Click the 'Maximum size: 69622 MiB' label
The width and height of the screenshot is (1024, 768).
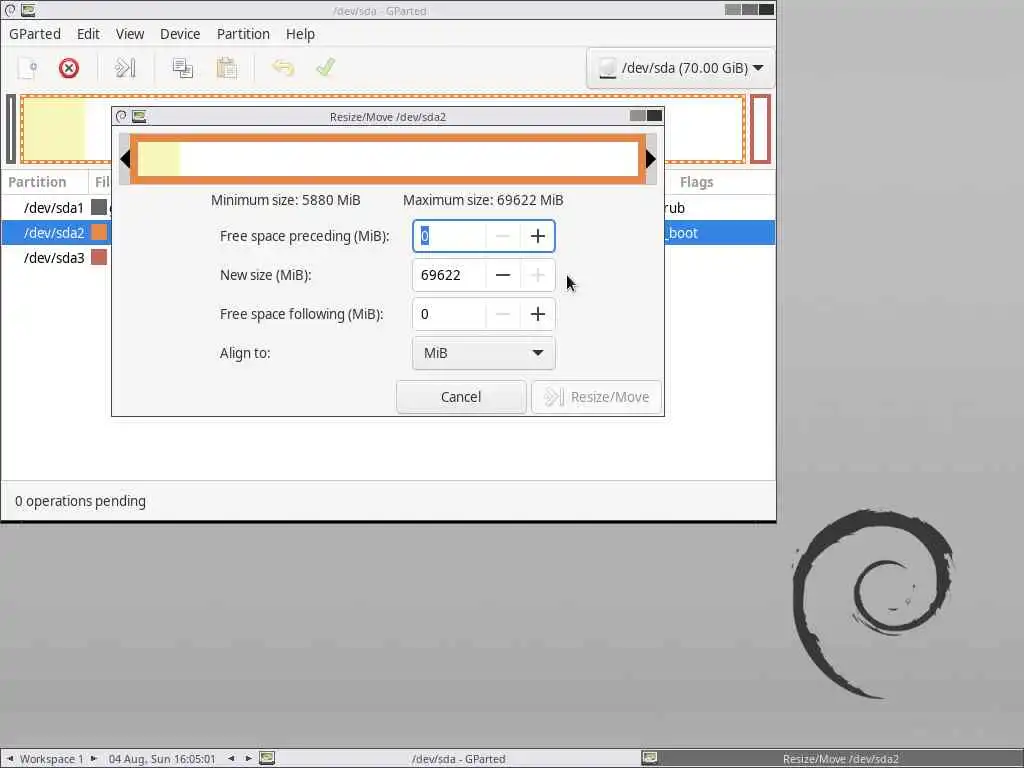click(x=483, y=200)
